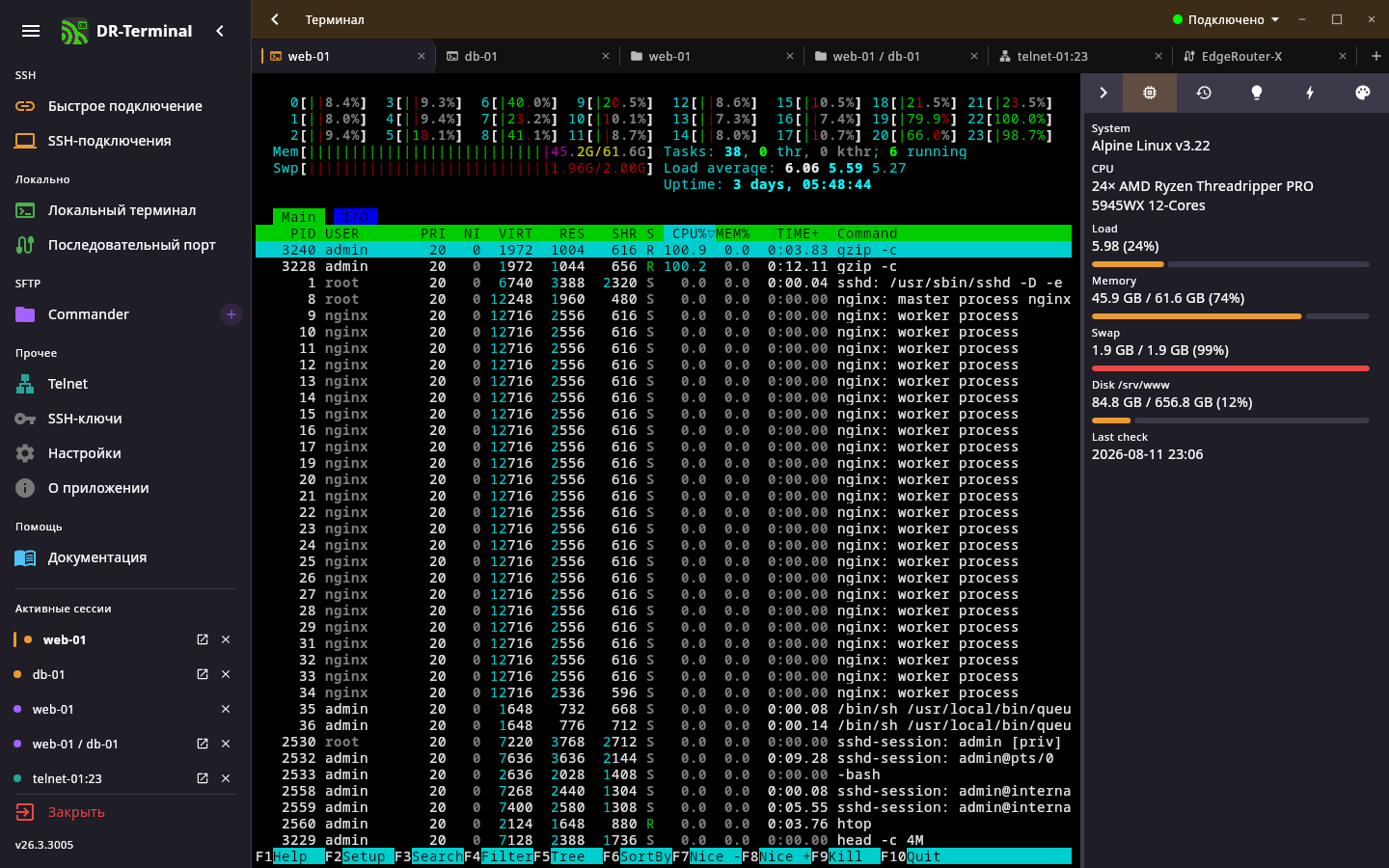
Task: Close the web-01 / db-01 tab
Action: [974, 56]
